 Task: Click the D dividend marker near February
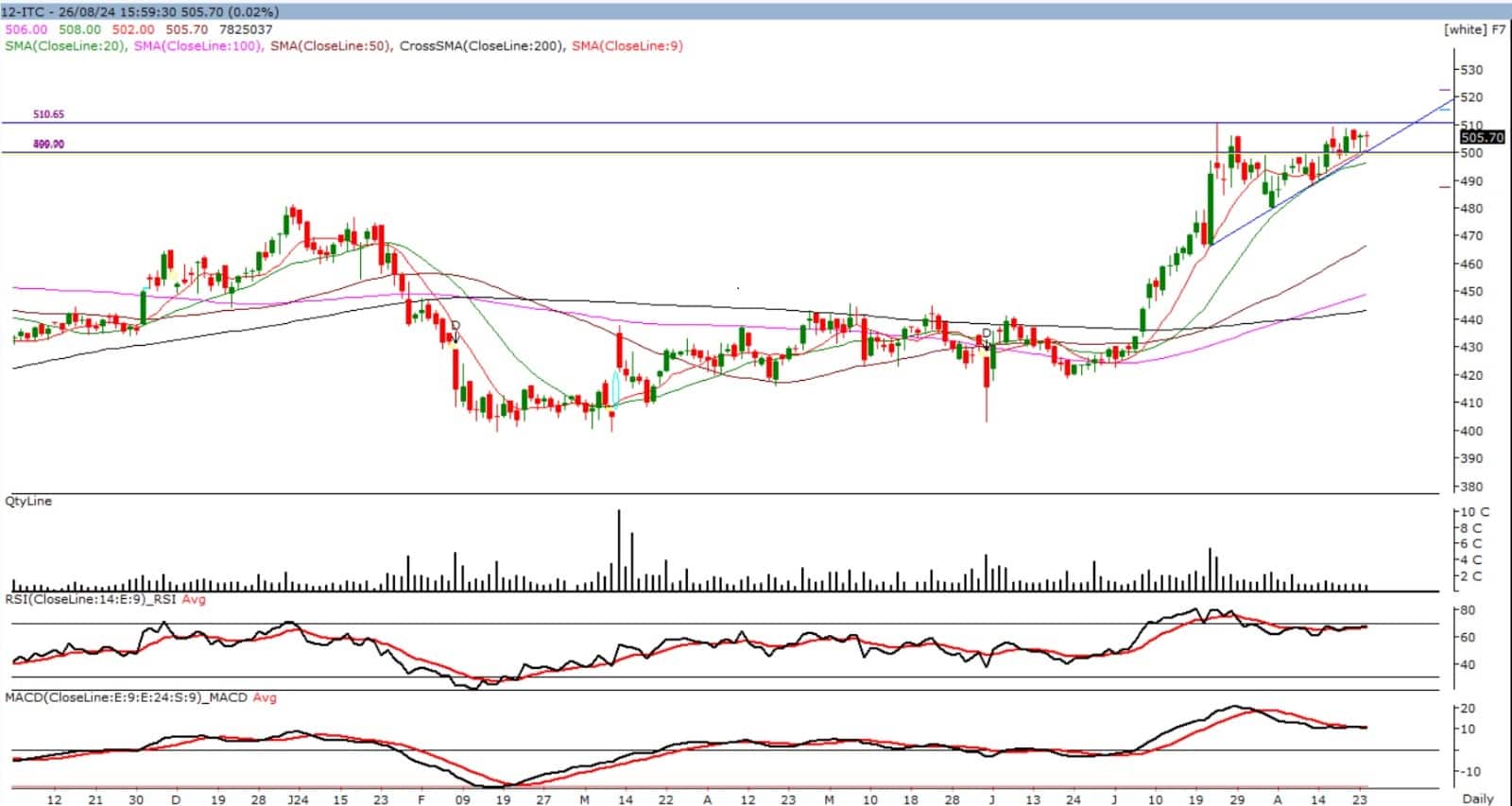(455, 326)
